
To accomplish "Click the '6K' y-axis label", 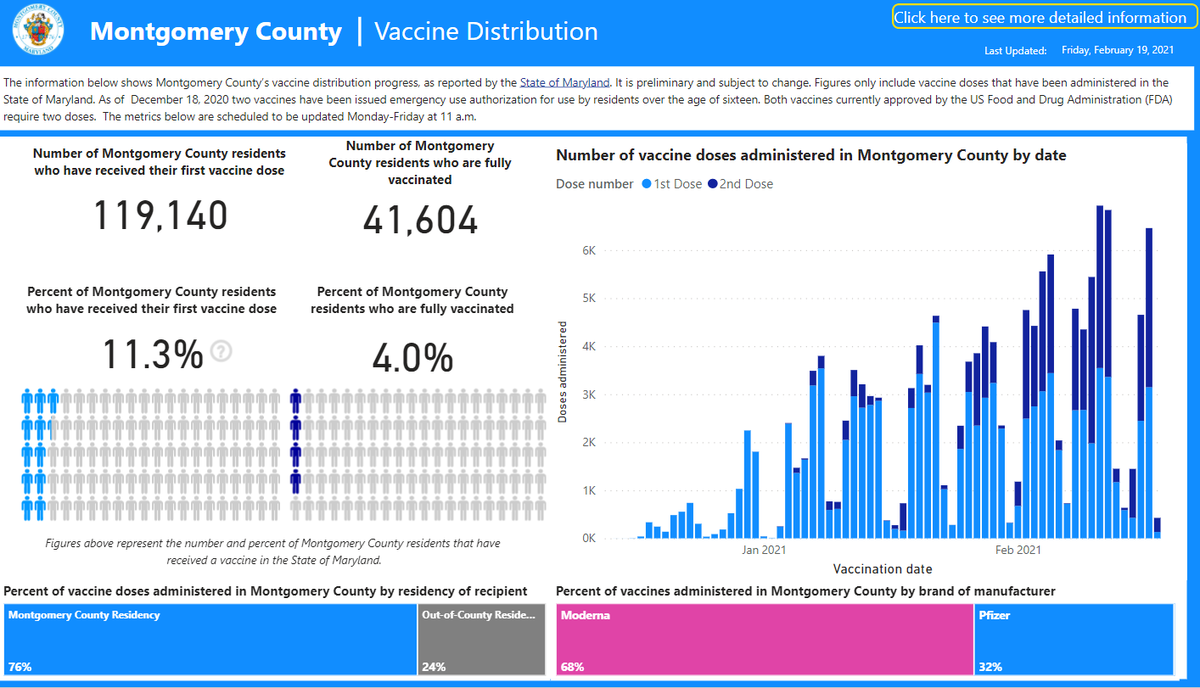I will [588, 250].
